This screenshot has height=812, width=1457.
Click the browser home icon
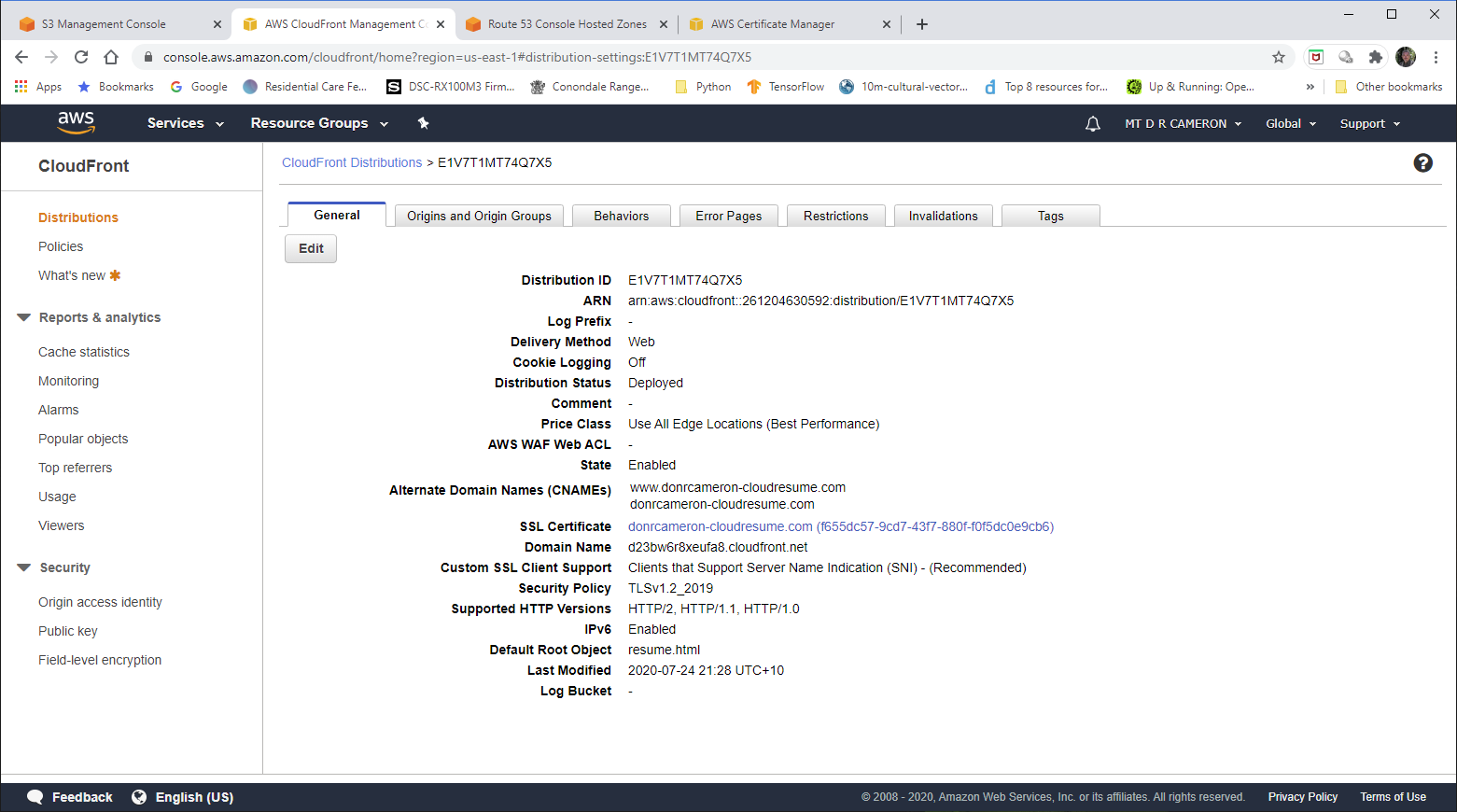coord(111,57)
